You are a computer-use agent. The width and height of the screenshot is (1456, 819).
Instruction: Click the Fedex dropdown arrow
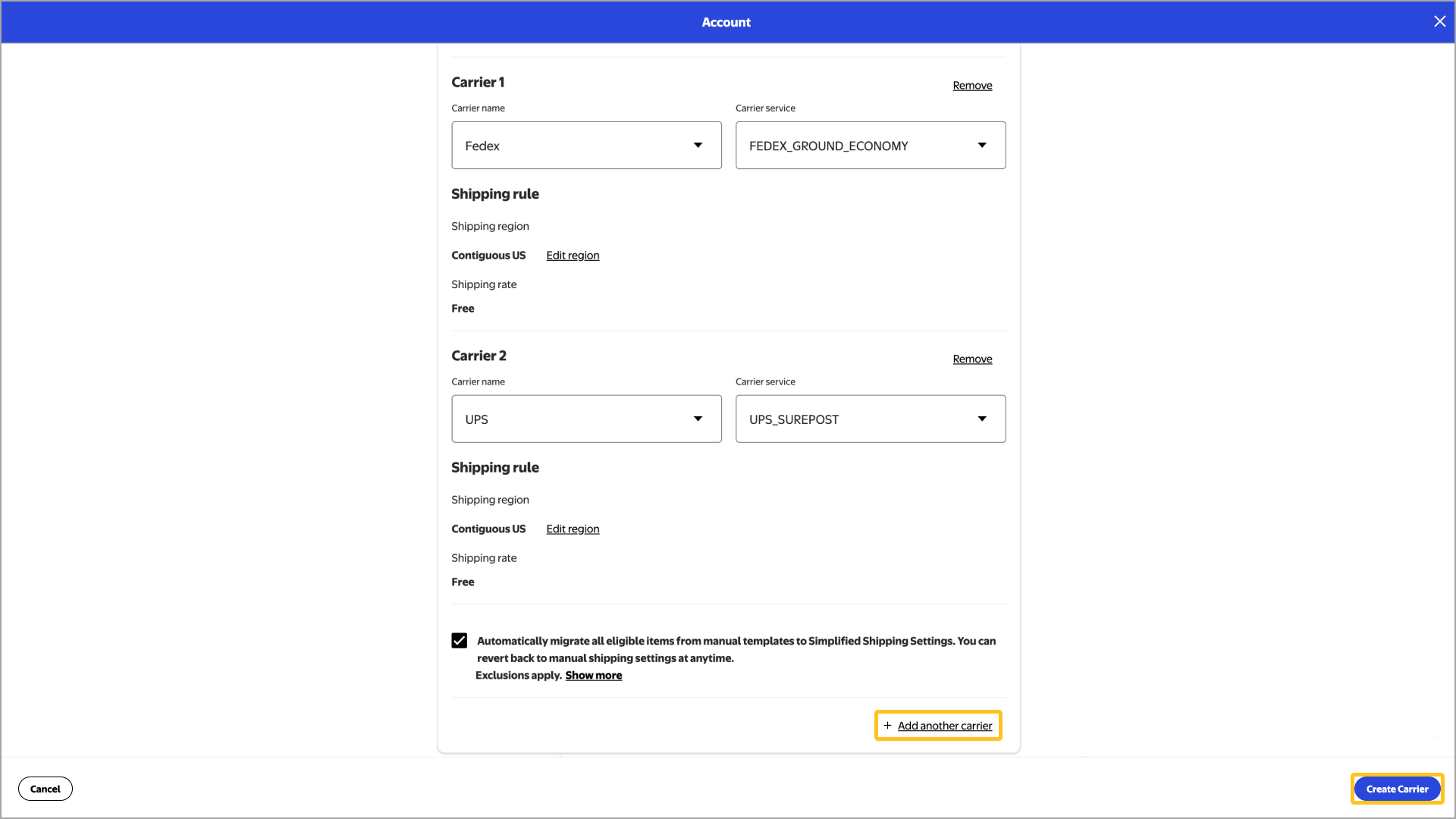coord(698,146)
